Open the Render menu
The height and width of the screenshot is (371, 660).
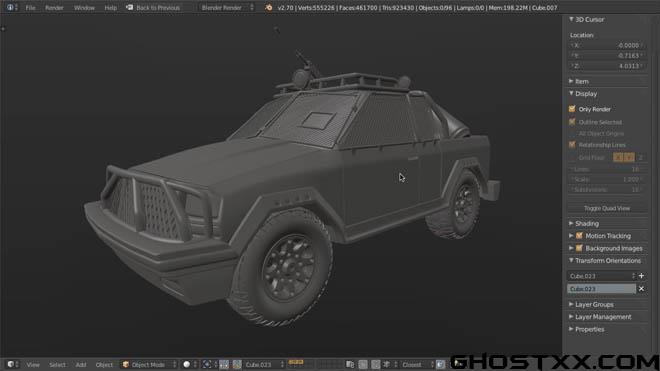tap(54, 8)
